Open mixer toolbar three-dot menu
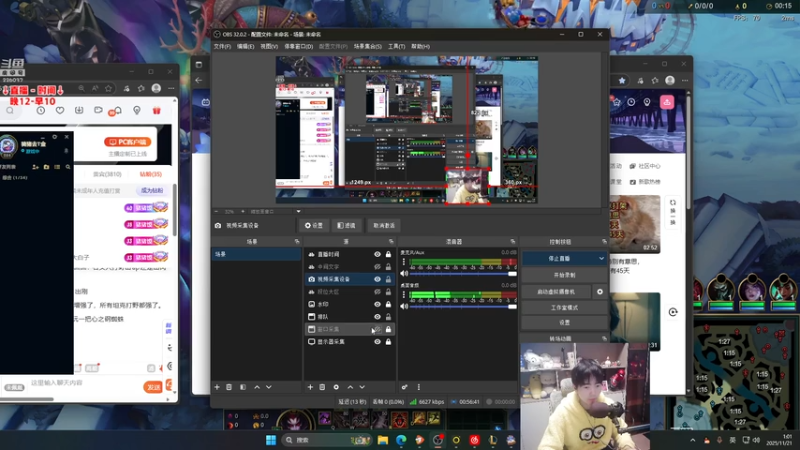 point(419,387)
